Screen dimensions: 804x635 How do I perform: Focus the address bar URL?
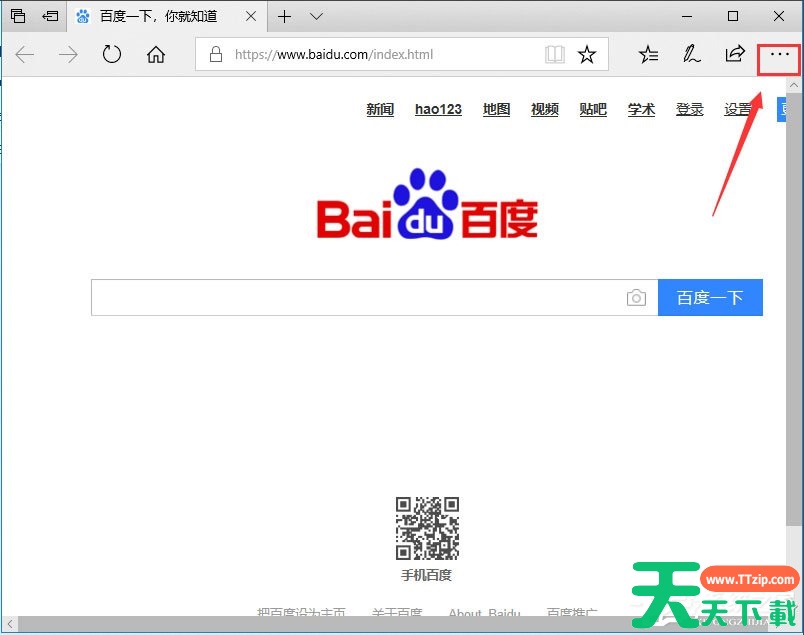pos(334,54)
